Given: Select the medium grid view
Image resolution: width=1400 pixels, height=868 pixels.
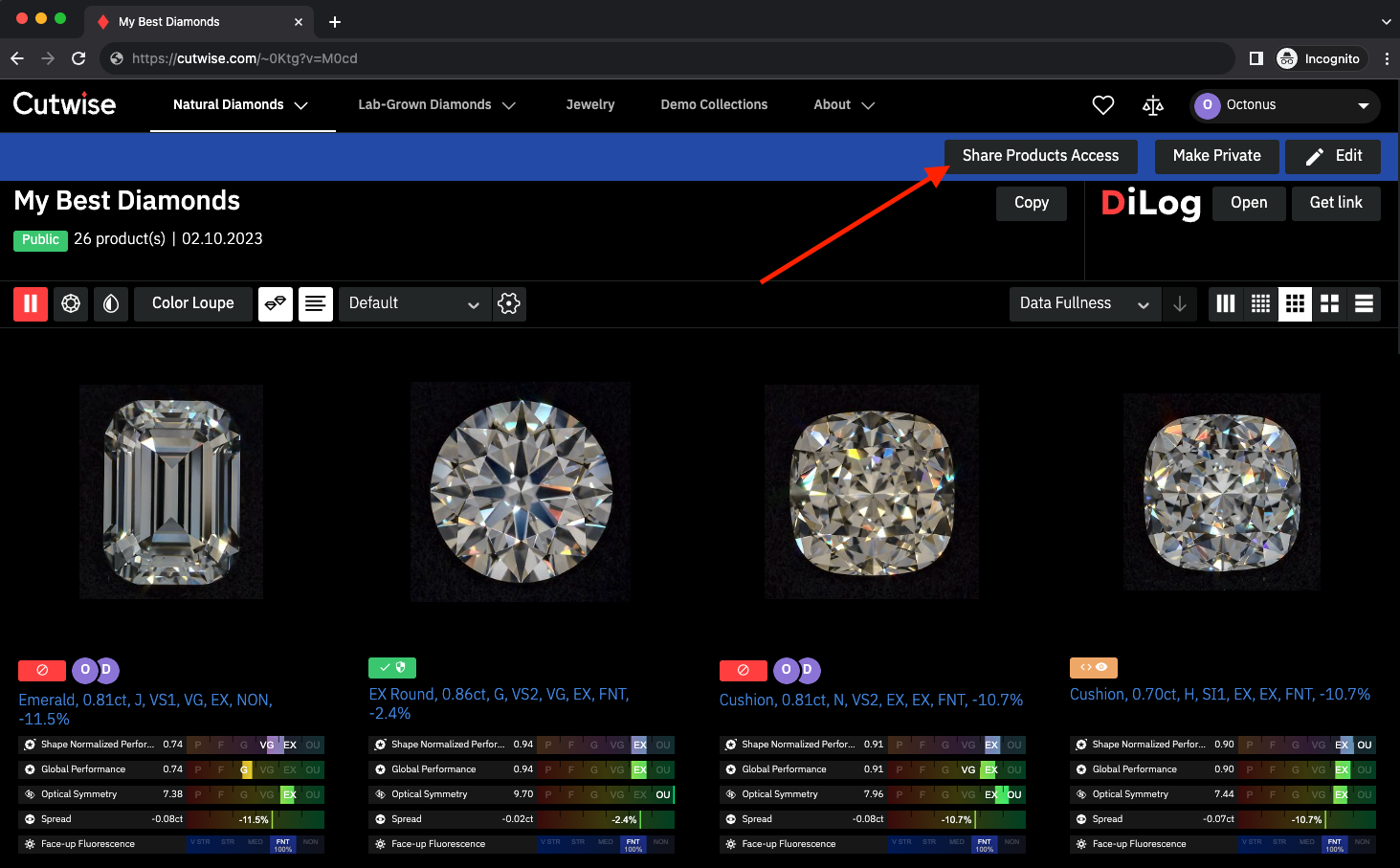Looking at the screenshot, I should point(1295,303).
